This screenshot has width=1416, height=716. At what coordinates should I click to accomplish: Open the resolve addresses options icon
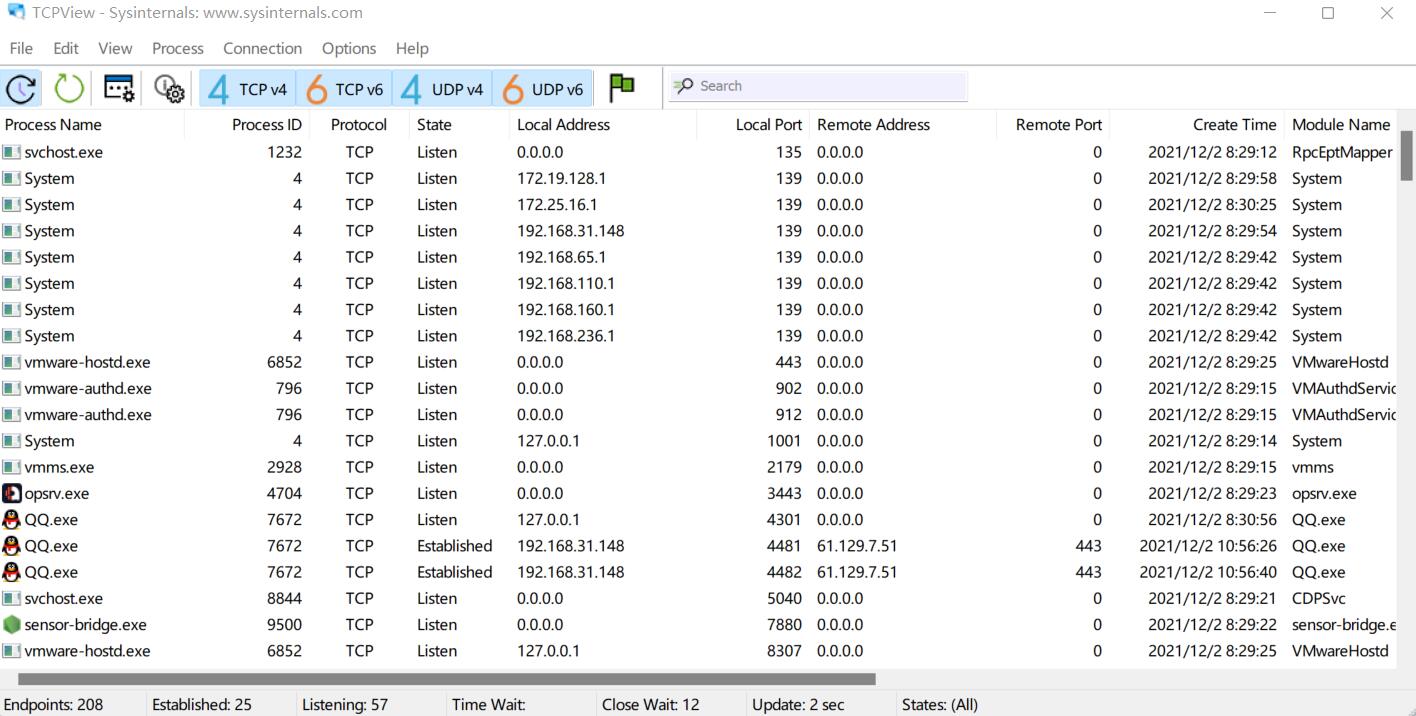pos(119,88)
